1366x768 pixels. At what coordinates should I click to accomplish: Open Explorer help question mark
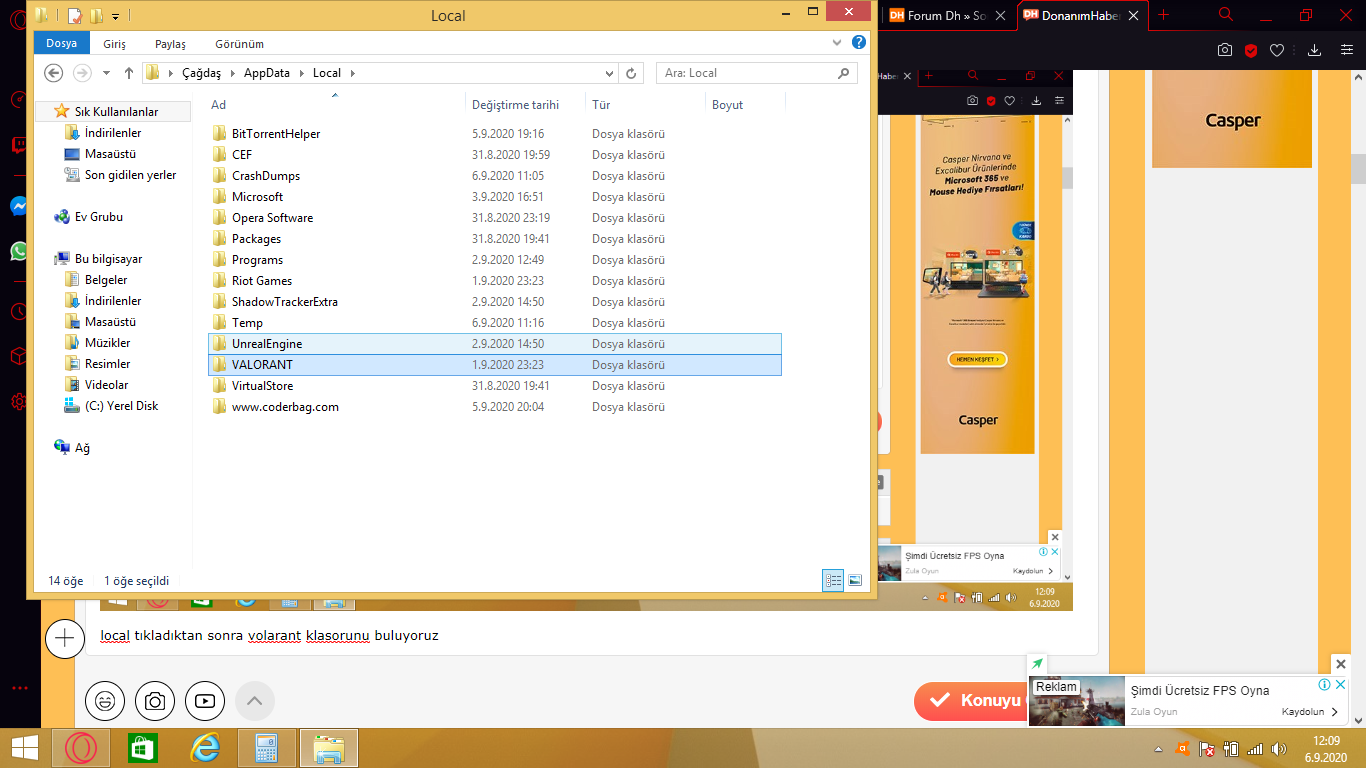pyautogui.click(x=858, y=43)
